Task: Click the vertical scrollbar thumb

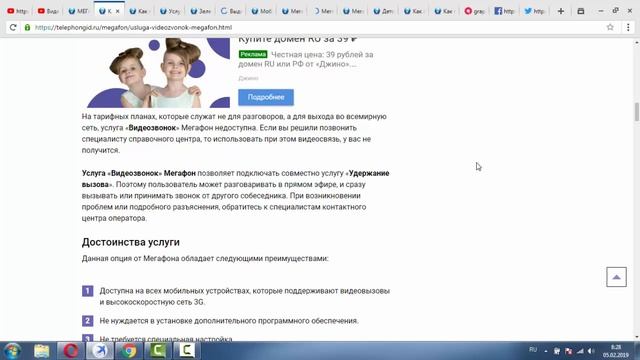Action: pos(636,111)
